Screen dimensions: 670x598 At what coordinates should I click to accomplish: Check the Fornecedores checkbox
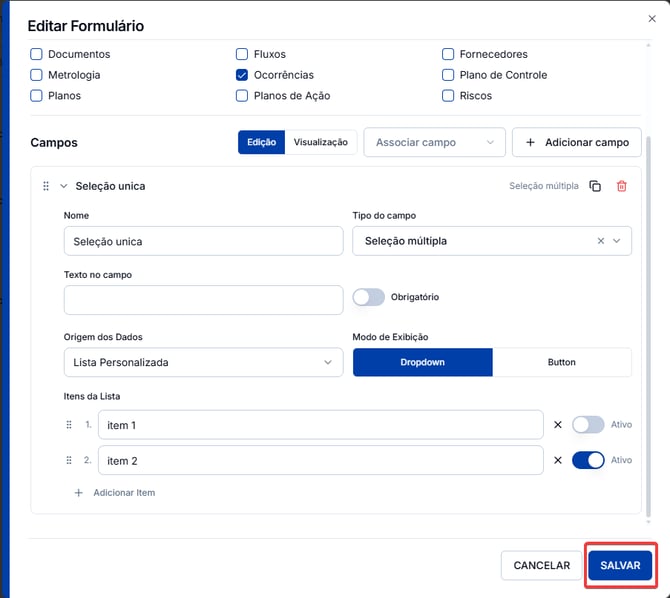point(448,54)
